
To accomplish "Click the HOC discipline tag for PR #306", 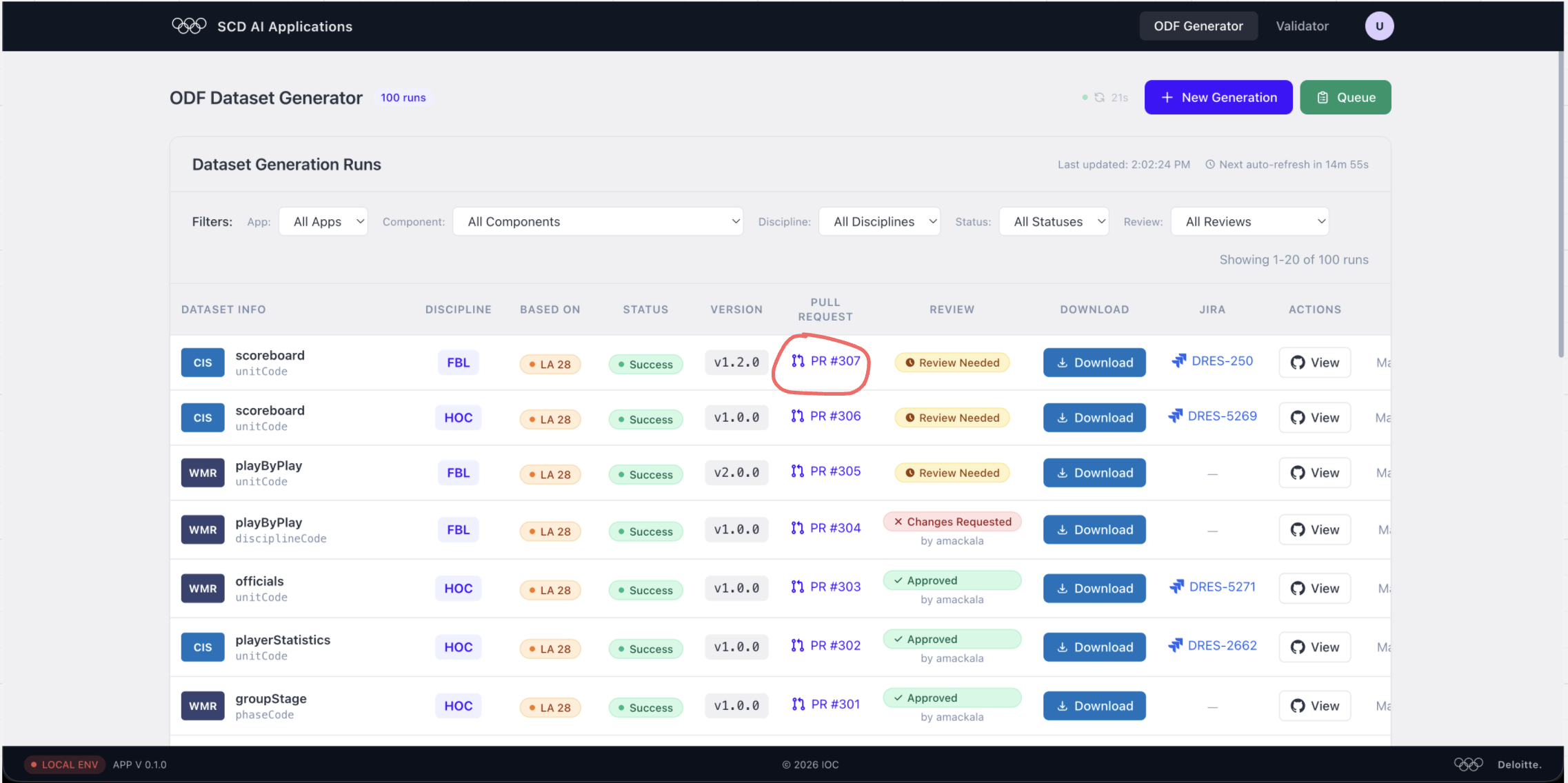I will [459, 418].
